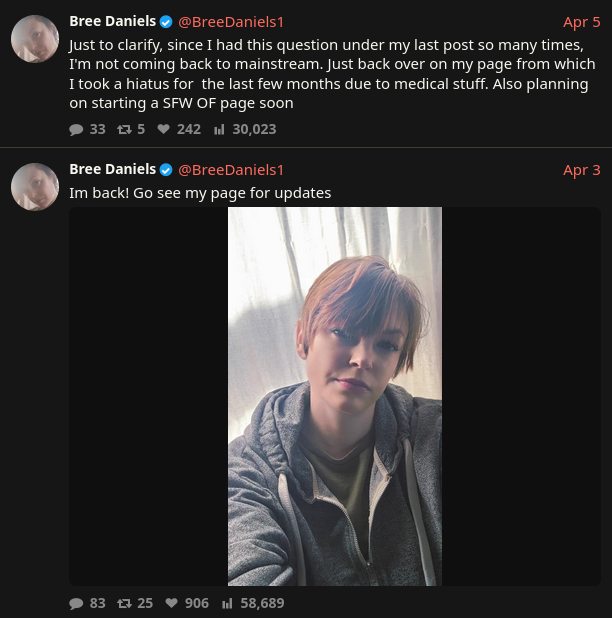Open the Apr 3 date link

click(x=581, y=169)
